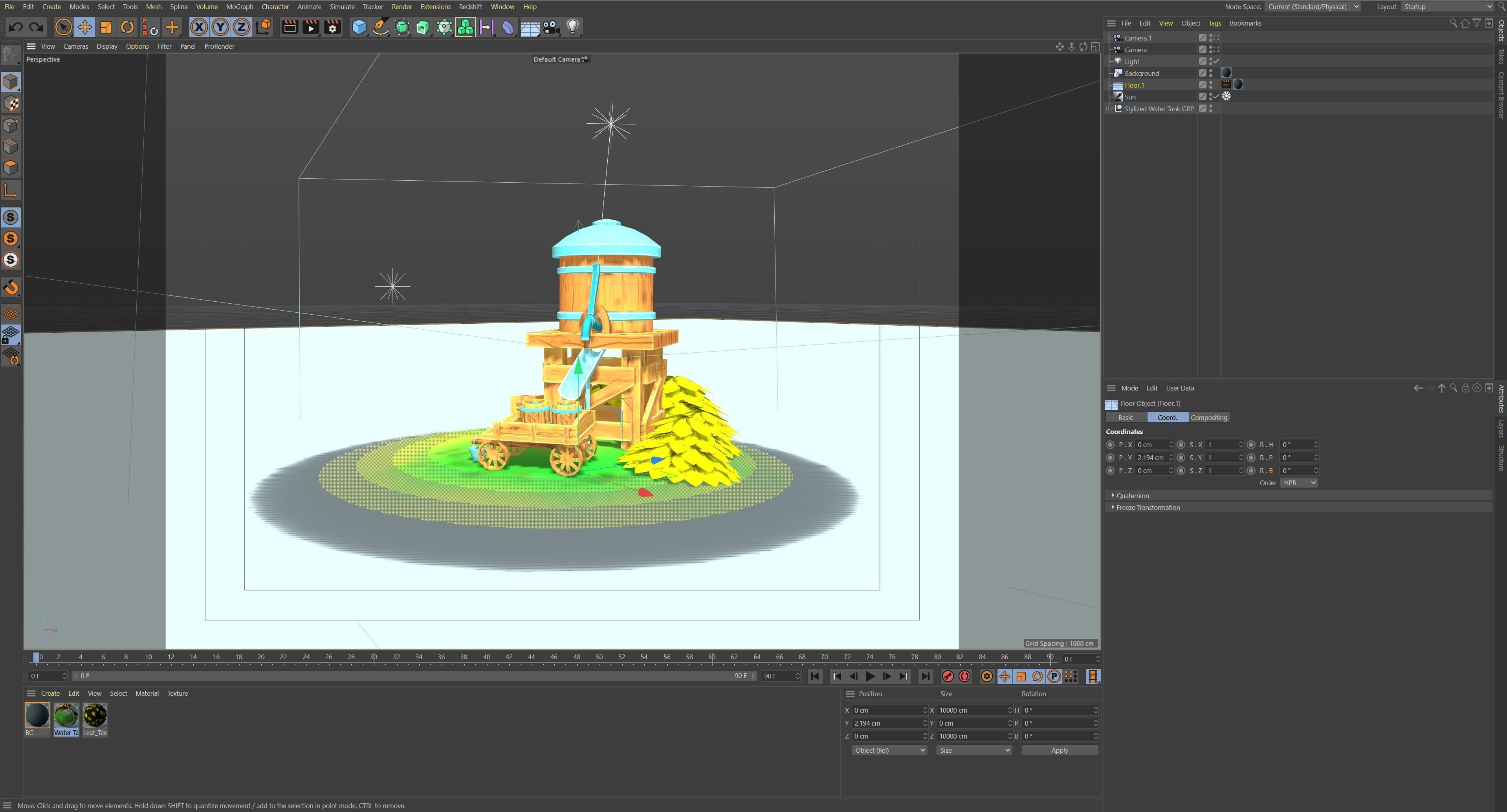Toggle visibility dots for Background object

point(1210,73)
